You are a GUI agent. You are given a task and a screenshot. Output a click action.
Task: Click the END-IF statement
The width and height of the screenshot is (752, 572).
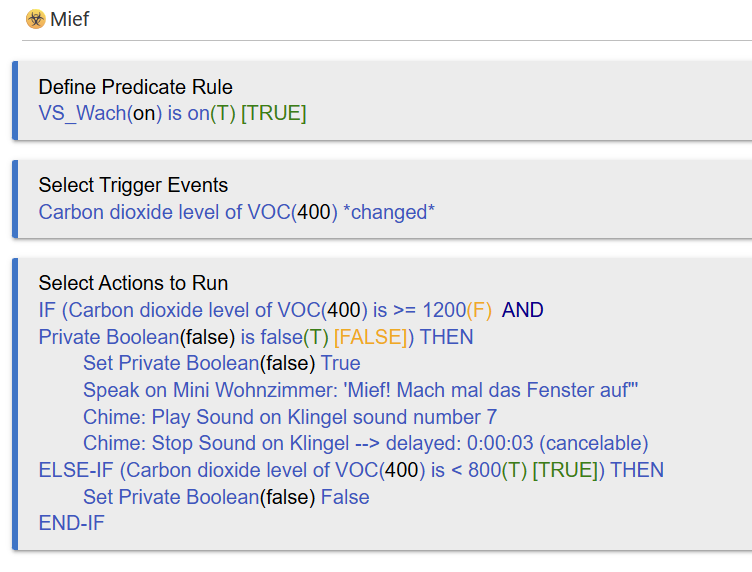71,523
